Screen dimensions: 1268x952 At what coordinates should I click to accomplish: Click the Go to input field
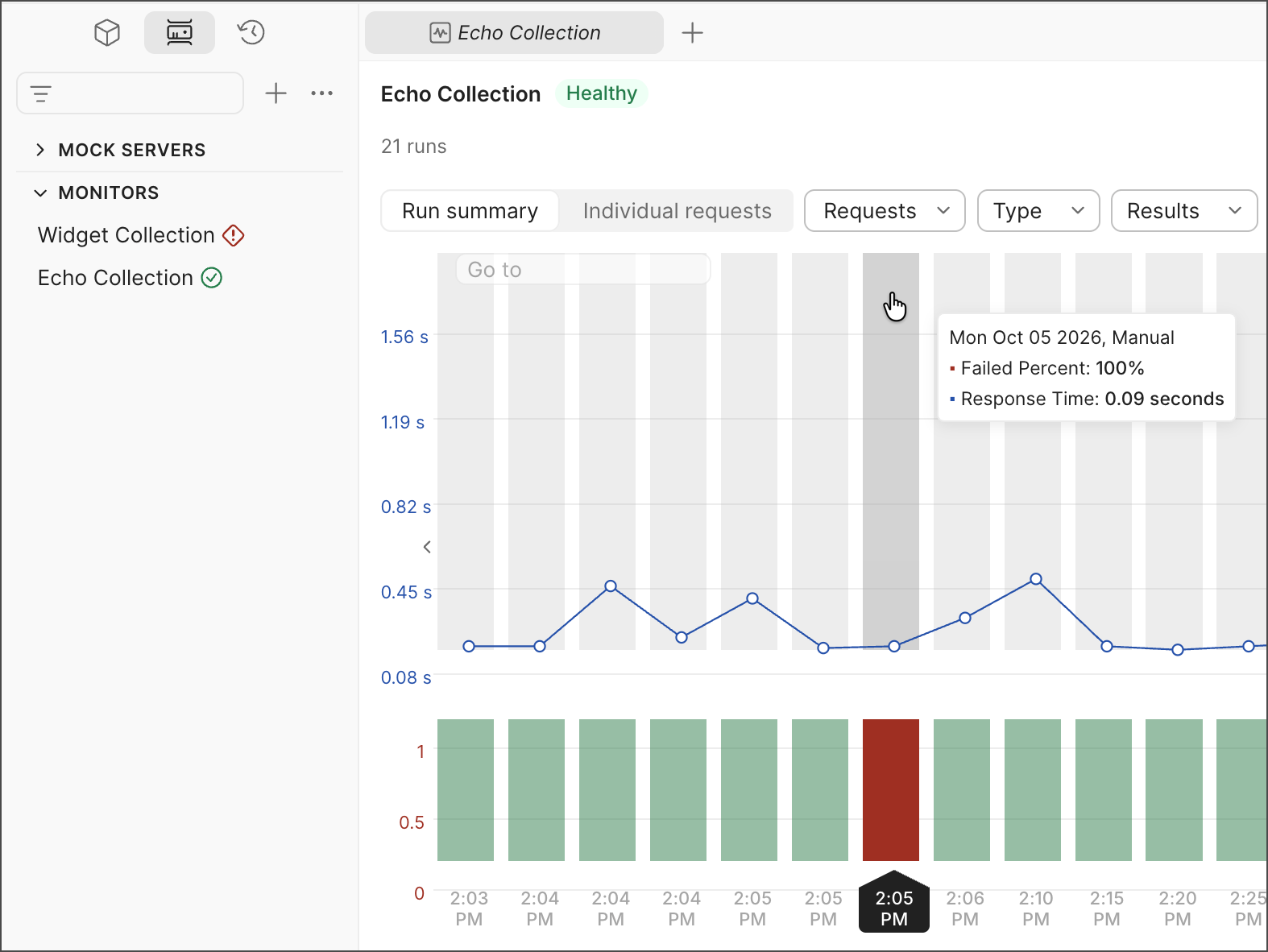[583, 270]
